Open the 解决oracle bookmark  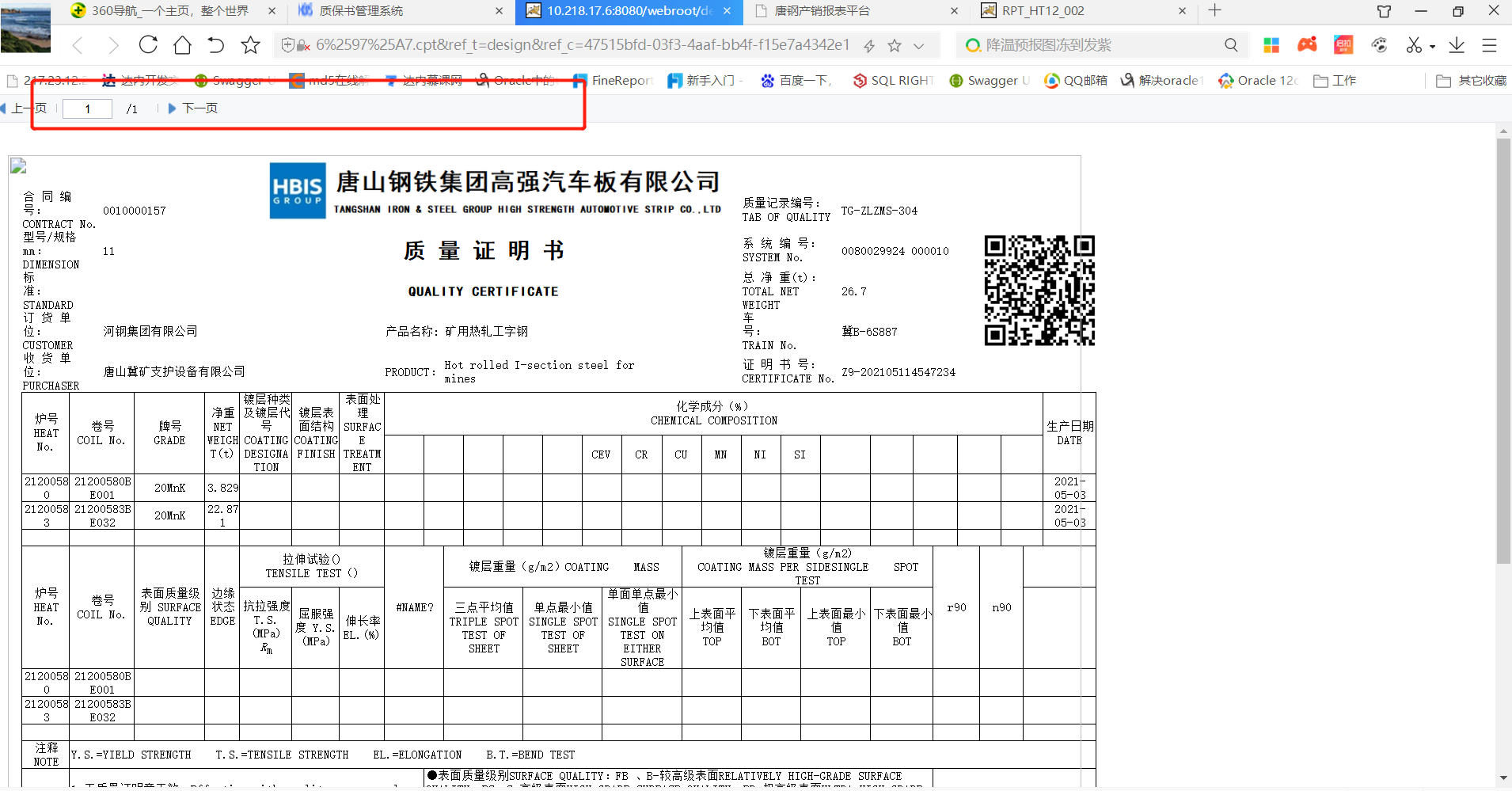click(1162, 81)
